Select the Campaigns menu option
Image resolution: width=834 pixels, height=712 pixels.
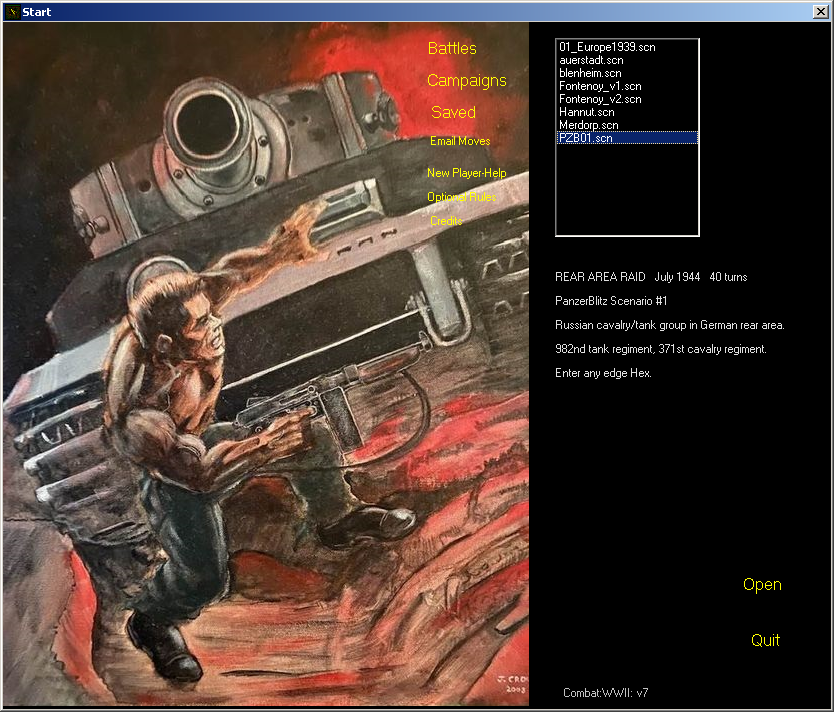click(466, 80)
